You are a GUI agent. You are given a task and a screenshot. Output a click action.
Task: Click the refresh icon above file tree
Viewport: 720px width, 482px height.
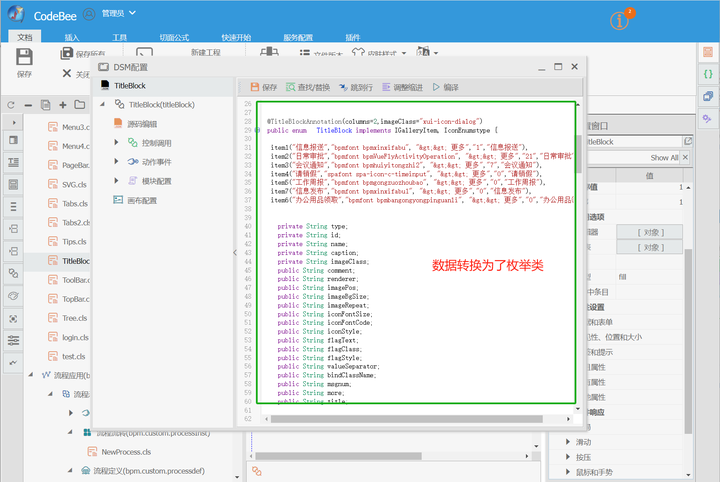11,105
